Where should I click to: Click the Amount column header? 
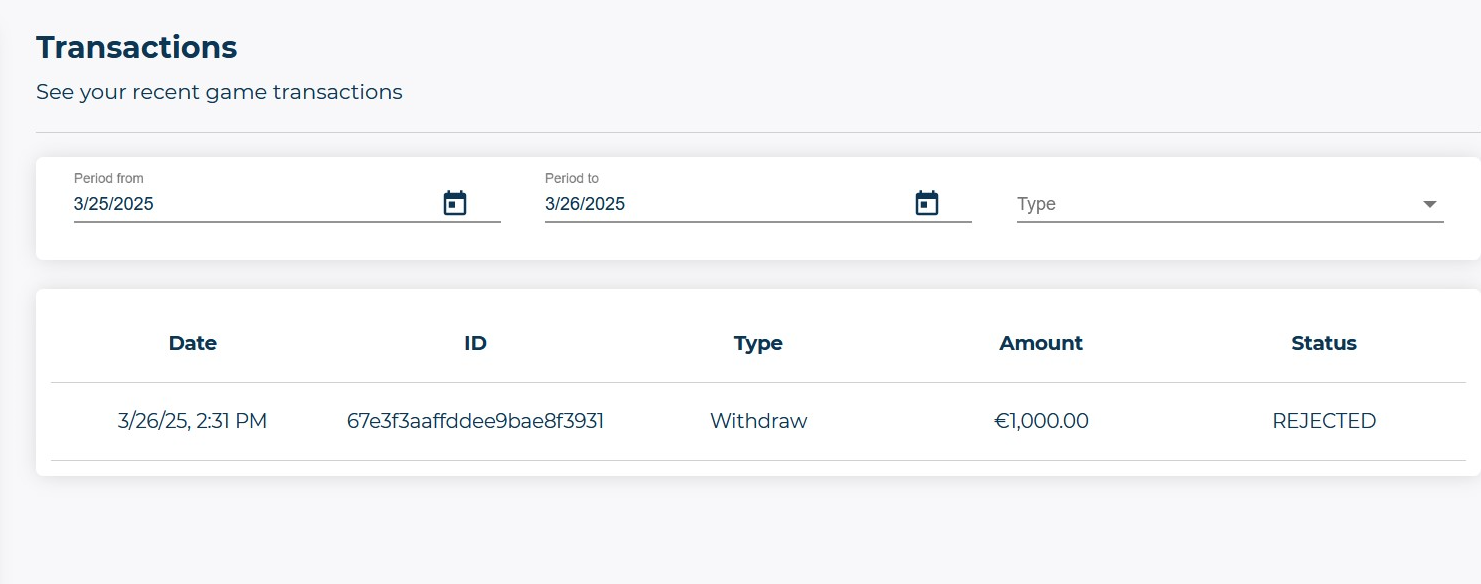[1041, 343]
